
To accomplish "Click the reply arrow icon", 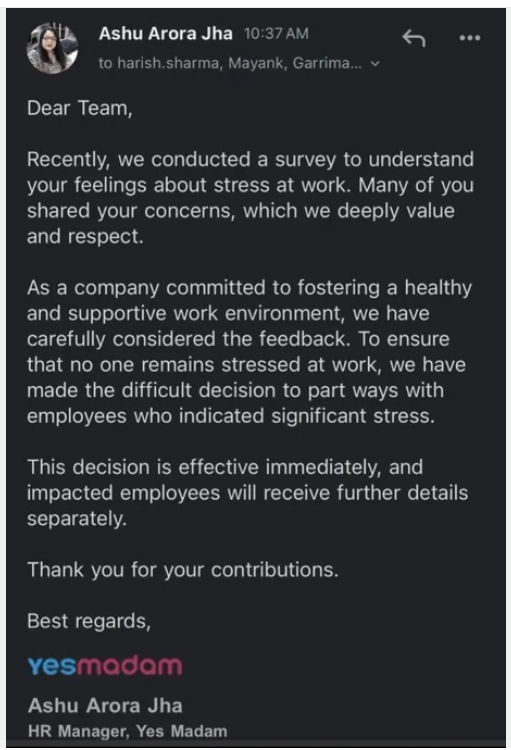I will (414, 38).
